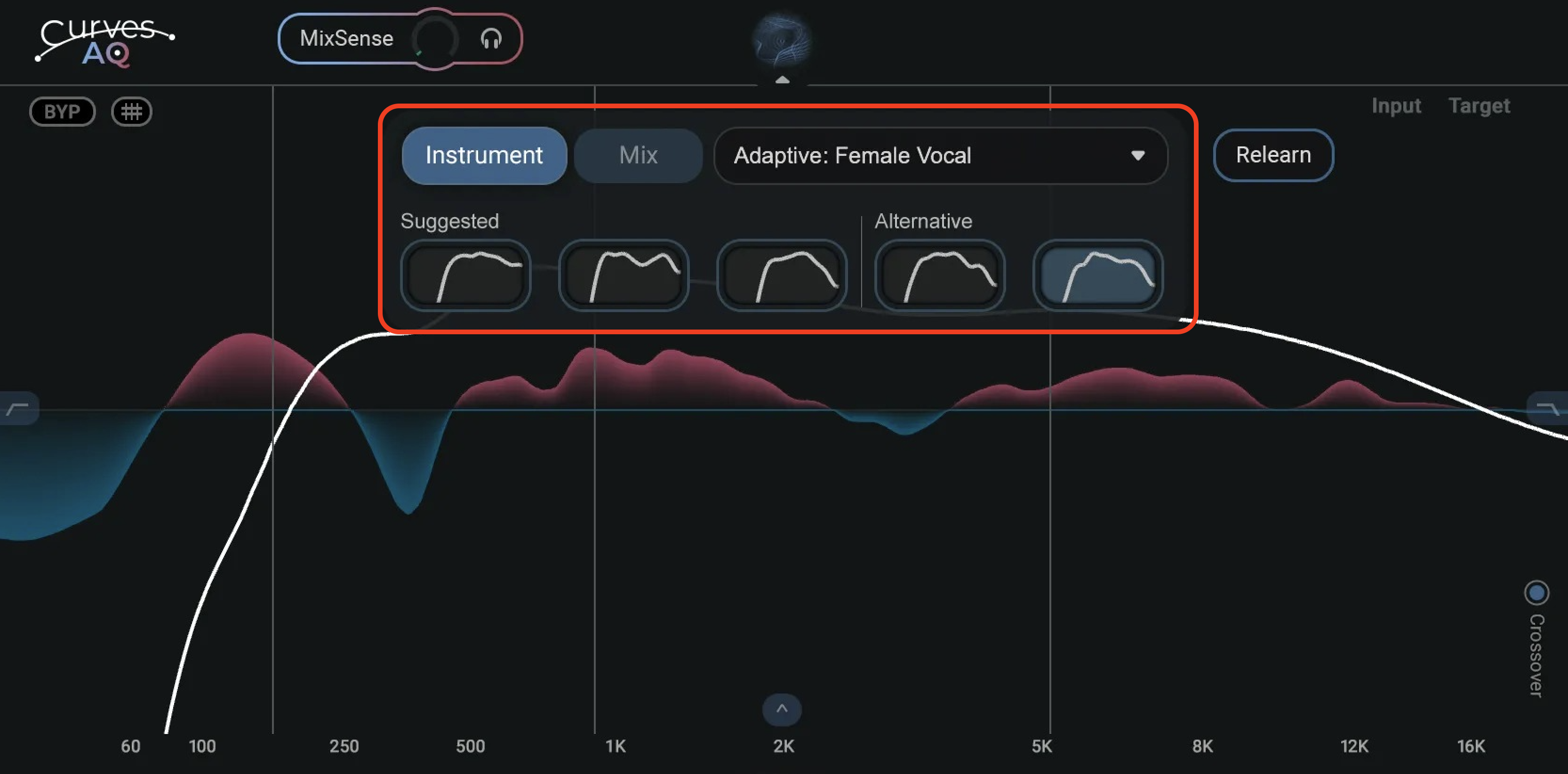Screen dimensions: 1568x774
Task: Click the Crossover vertical label
Action: [1536, 655]
